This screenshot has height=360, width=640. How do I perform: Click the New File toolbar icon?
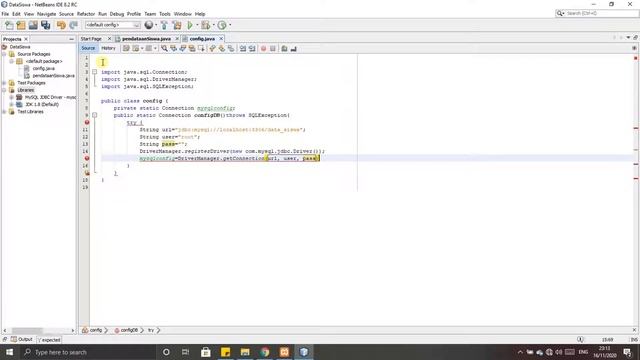click(9, 25)
